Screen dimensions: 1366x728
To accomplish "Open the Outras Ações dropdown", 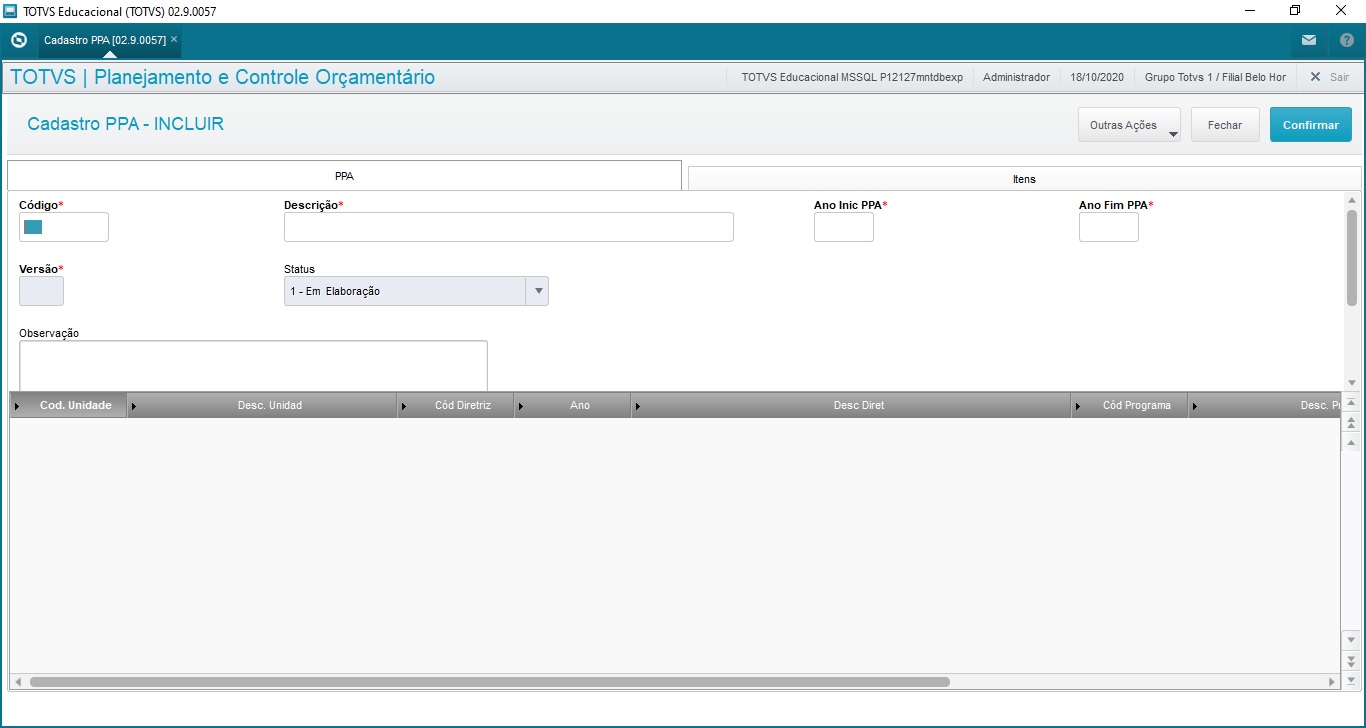I will tap(1129, 125).
